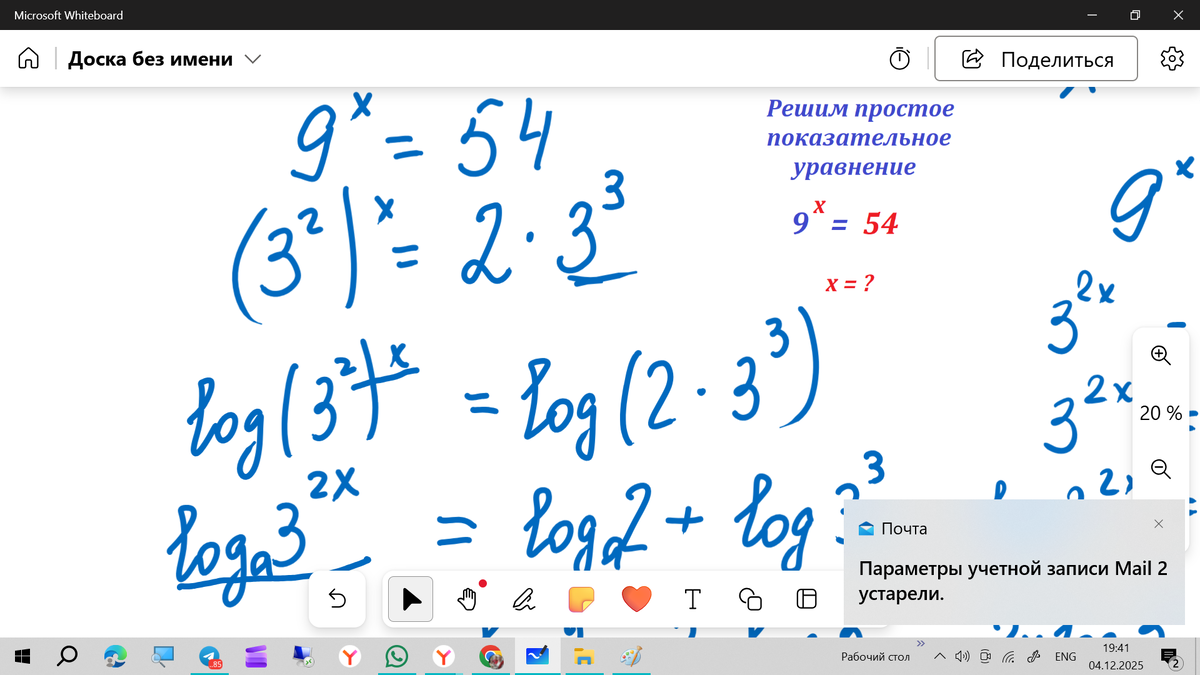Open the Mail 2 account notification message
This screenshot has height=675, width=1200.
click(x=1013, y=581)
